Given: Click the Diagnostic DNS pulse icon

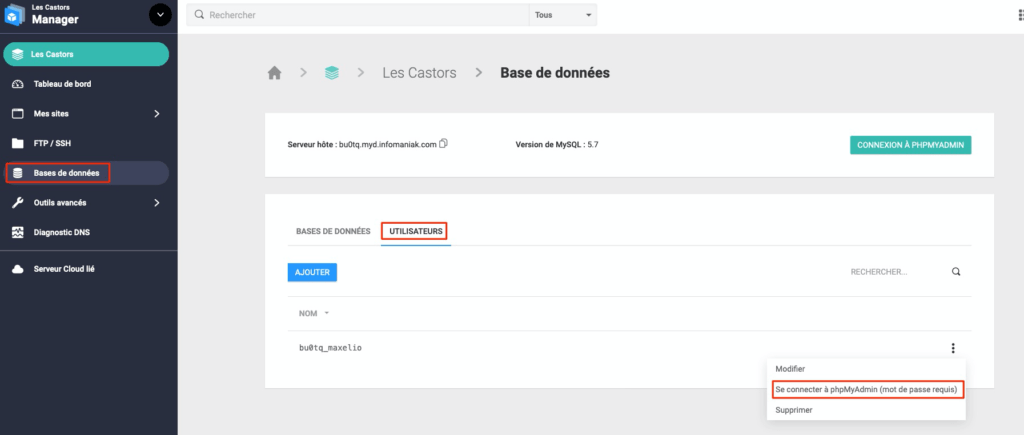Looking at the screenshot, I should point(18,233).
